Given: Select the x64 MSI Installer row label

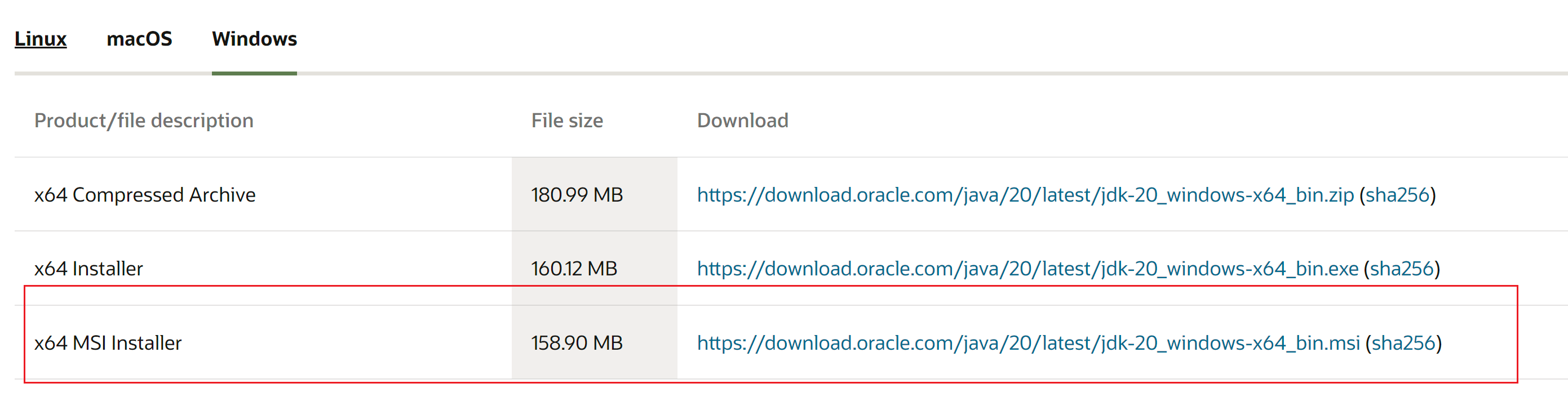Looking at the screenshot, I should coord(108,343).
